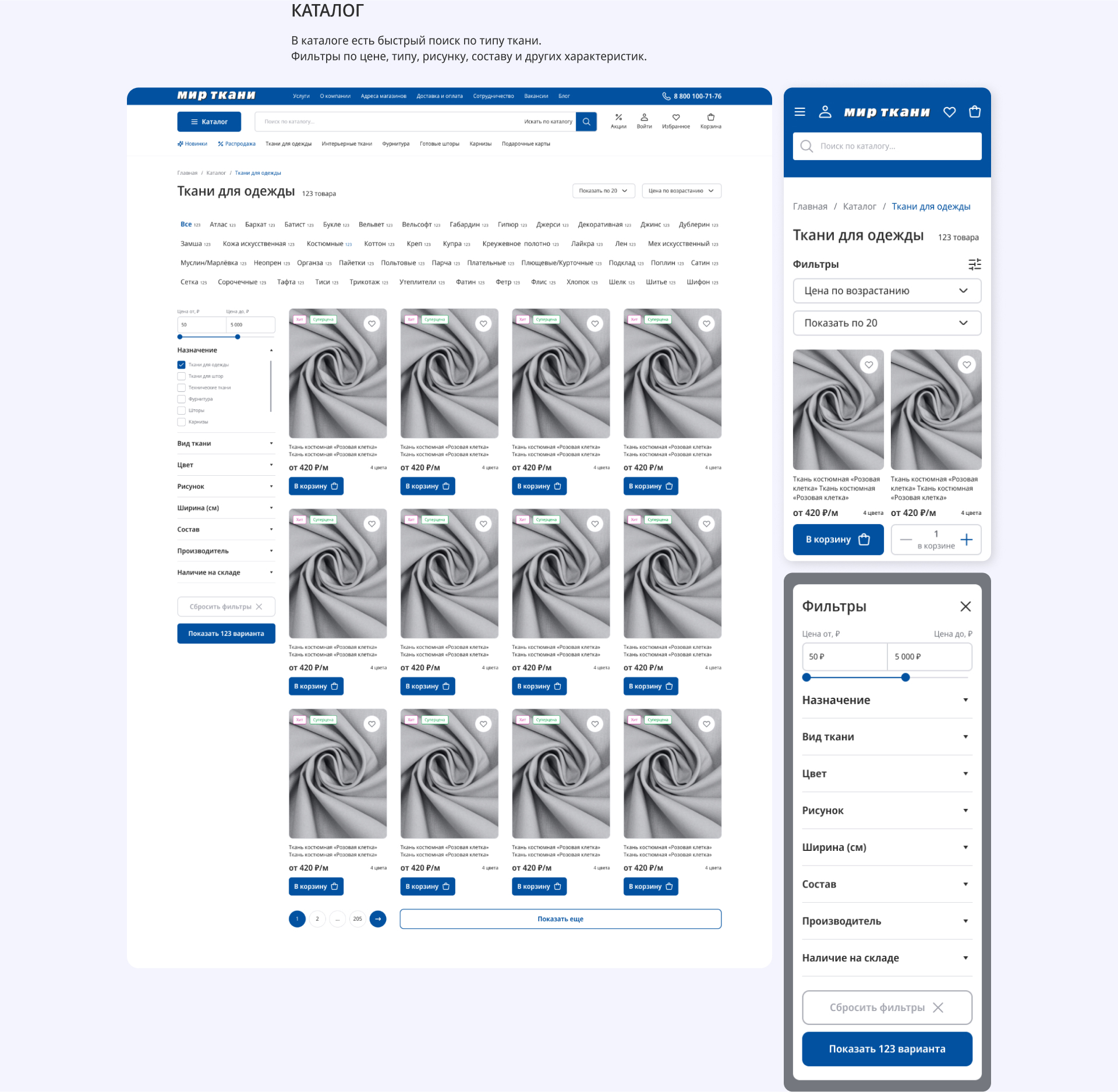This screenshot has height=1092, width=1118.
Task: Open Интерьерные ткани menu item
Action: click(346, 144)
